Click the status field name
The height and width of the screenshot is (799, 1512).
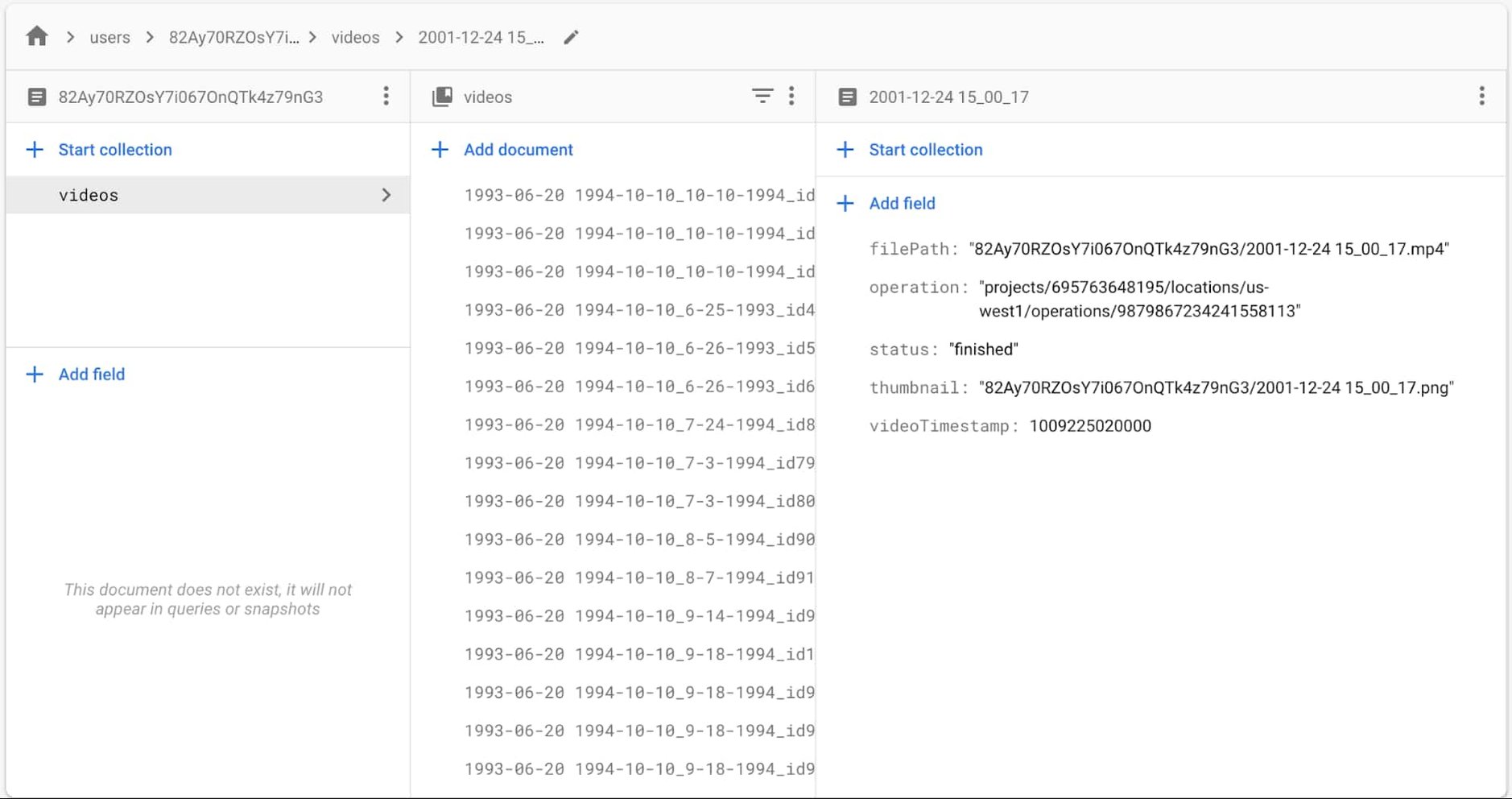[x=903, y=350]
